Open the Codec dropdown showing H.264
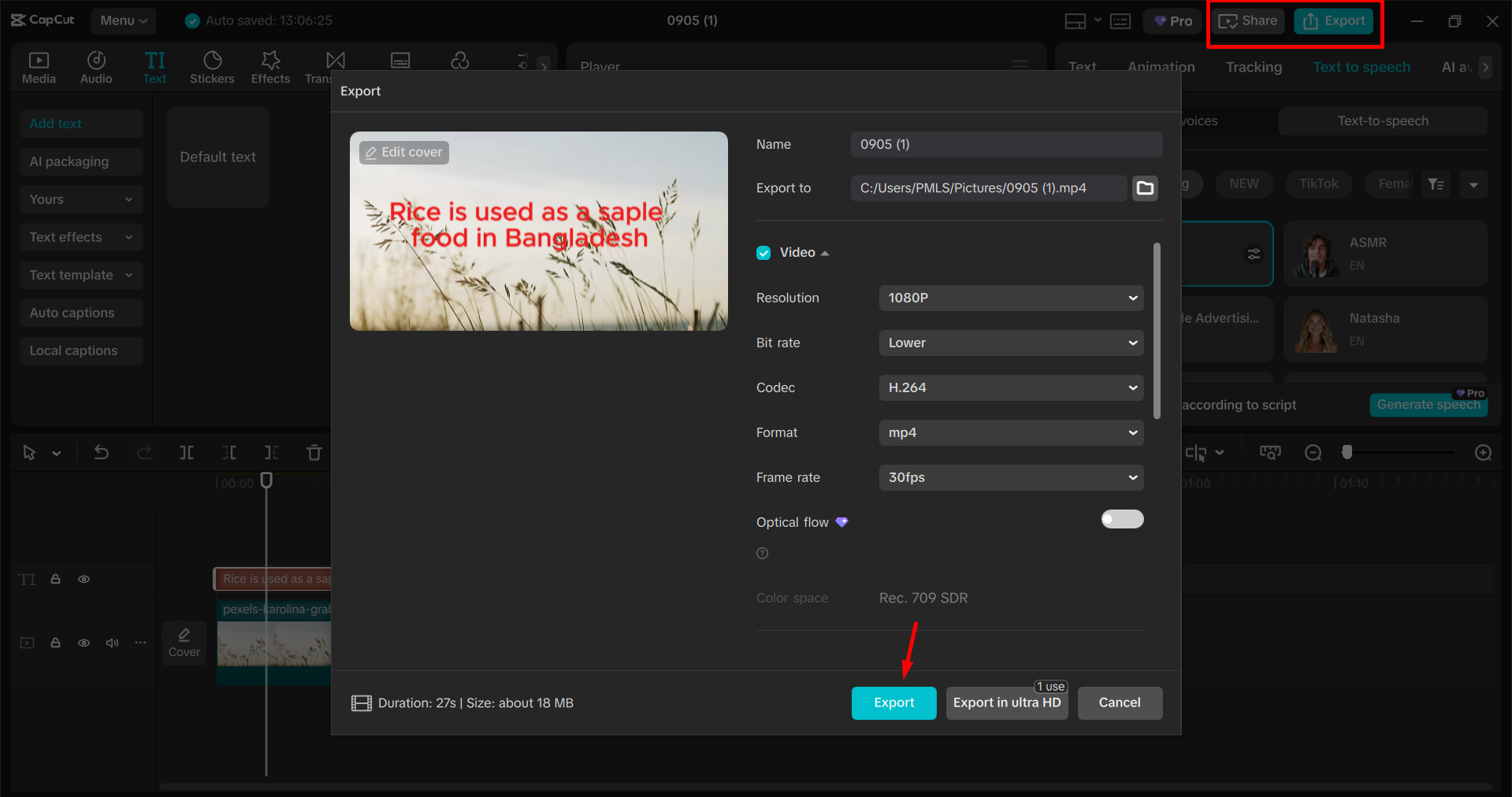Screen dimensions: 1512x797 point(1011,387)
